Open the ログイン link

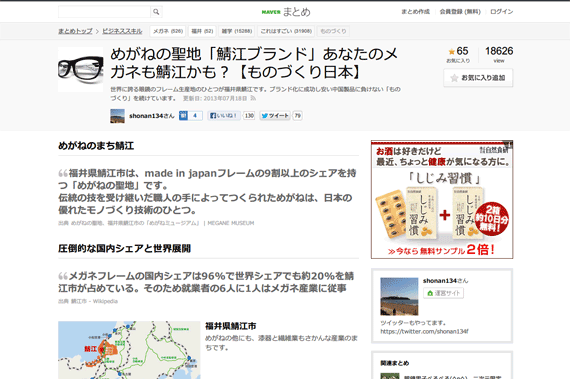(x=502, y=12)
